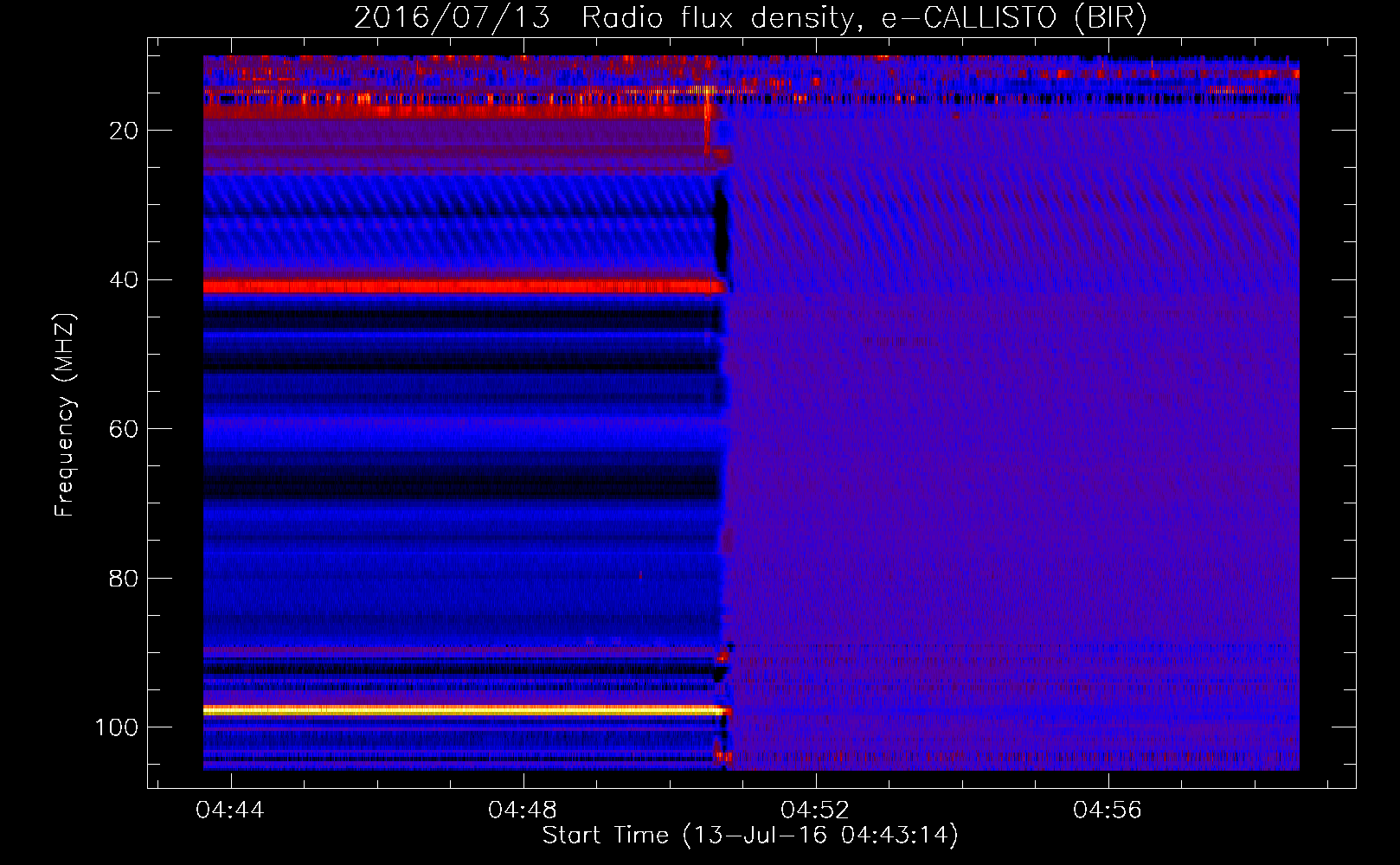
Task: Click the '04:44' time tick label
Action: click(230, 810)
